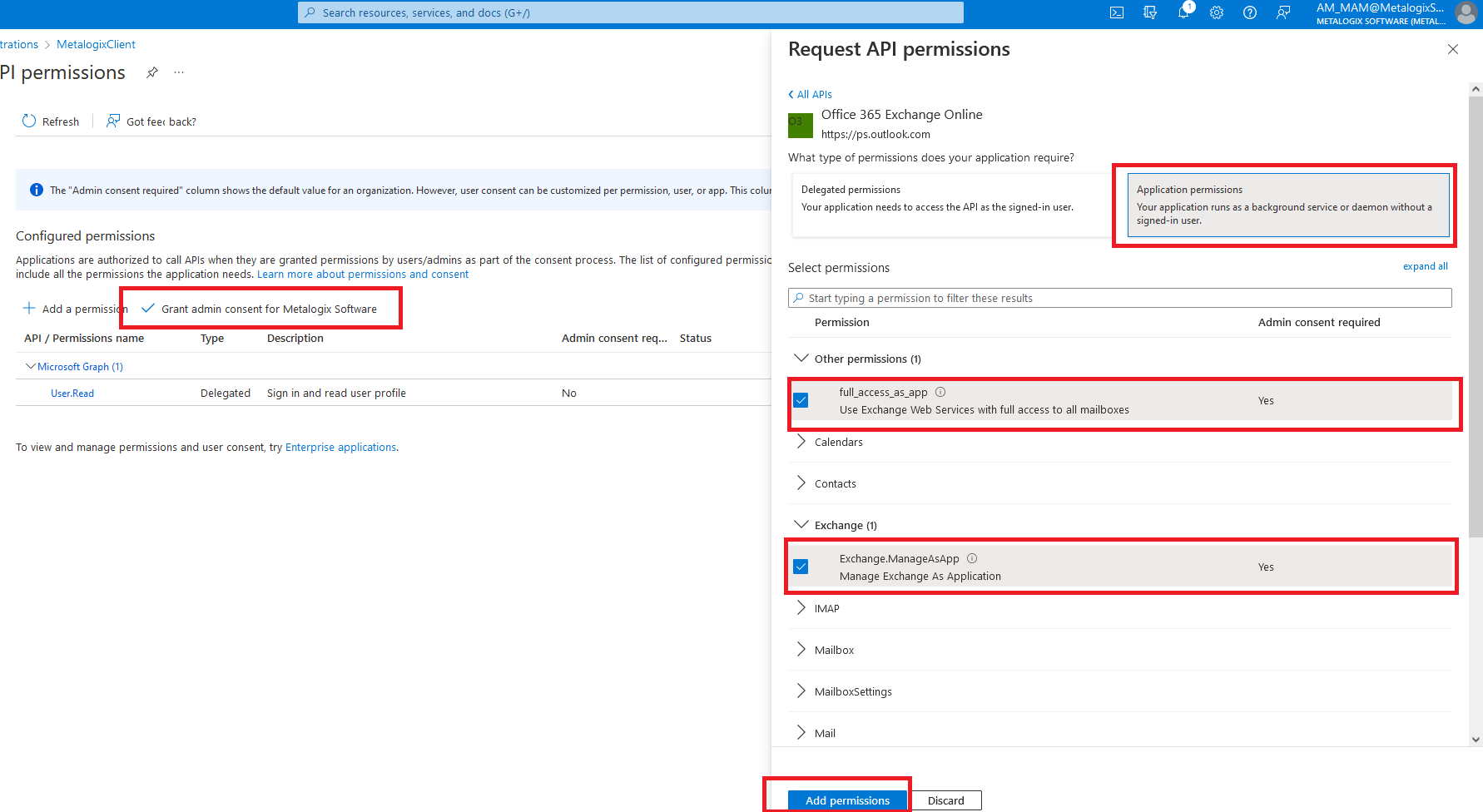Go back to All APIs
Screen dimensions: 1483x812
click(x=810, y=94)
